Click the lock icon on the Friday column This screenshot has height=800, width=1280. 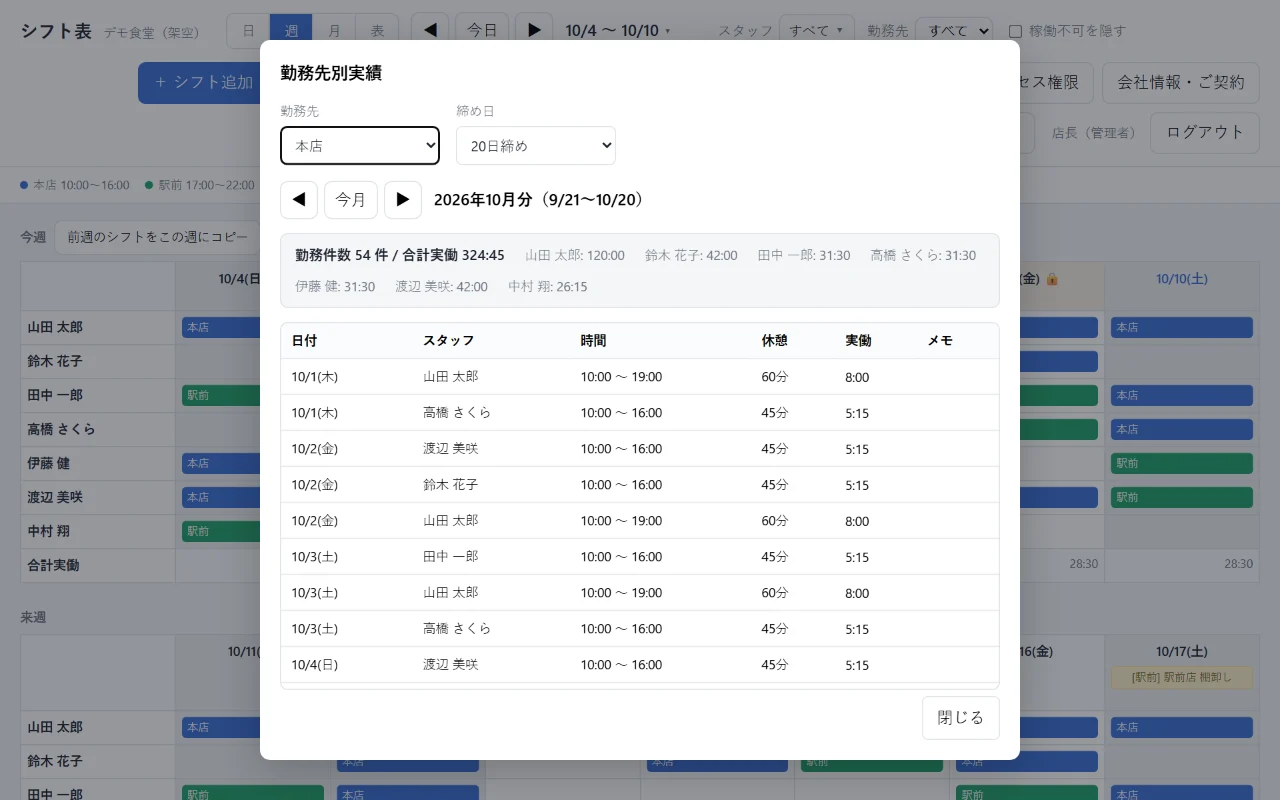point(1054,279)
